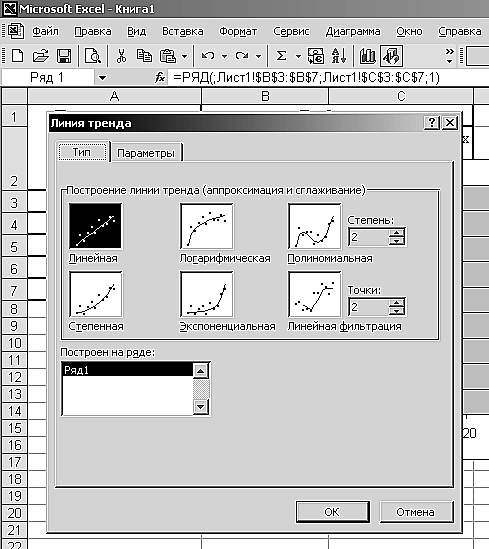Click the Chart Wizard icon
The image size is (489, 549).
[x=367, y=56]
